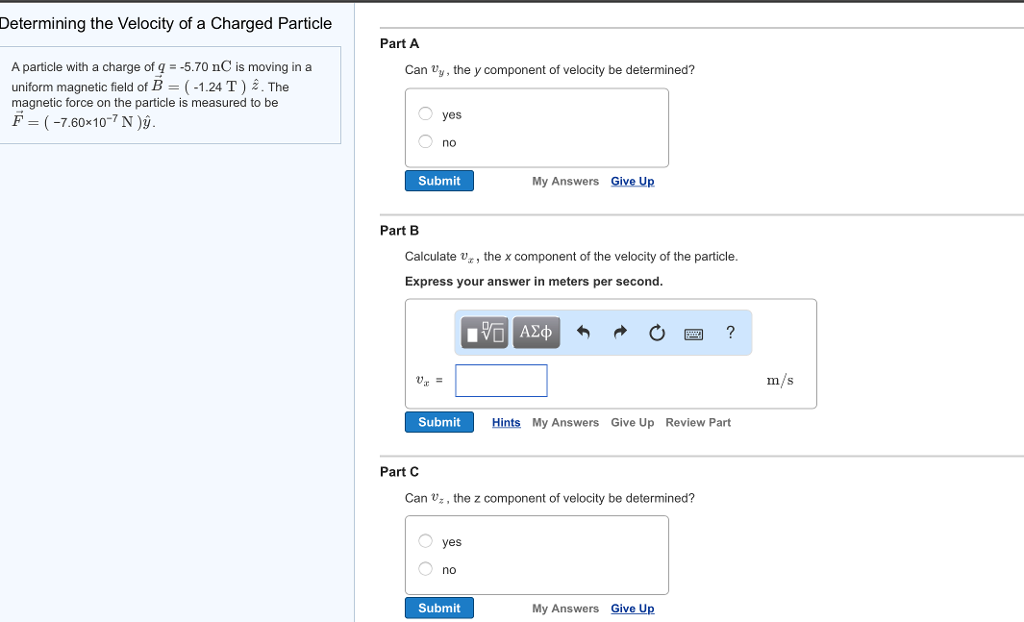Select the no option in Part A
Viewport: 1024px width, 622px height.
(425, 141)
